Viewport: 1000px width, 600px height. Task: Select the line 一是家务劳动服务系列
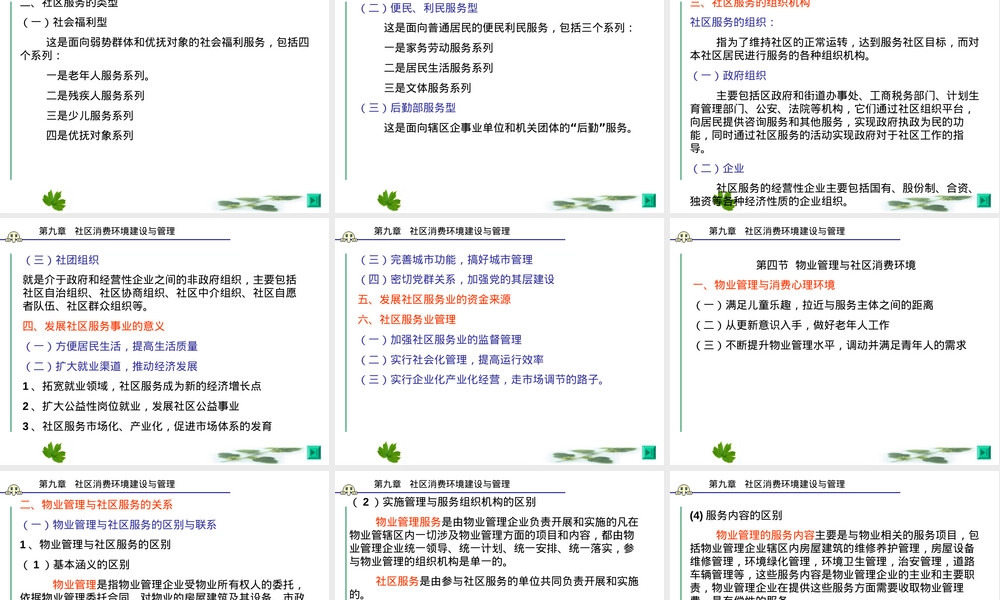[438, 48]
